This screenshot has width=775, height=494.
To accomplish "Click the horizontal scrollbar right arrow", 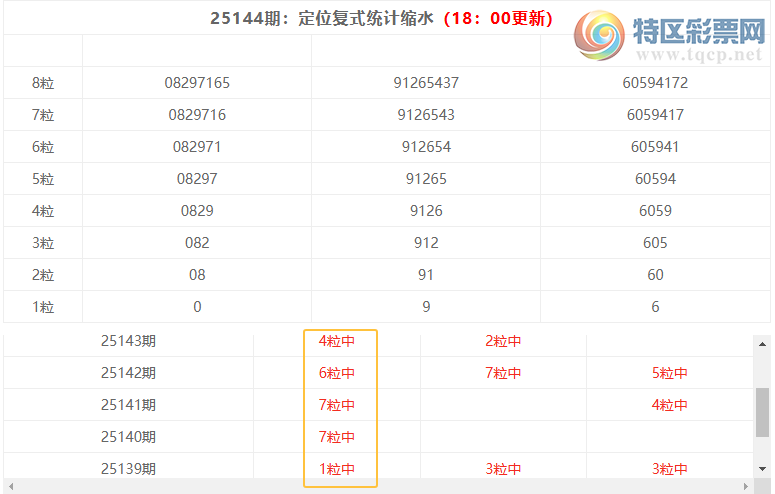I will [x=747, y=486].
